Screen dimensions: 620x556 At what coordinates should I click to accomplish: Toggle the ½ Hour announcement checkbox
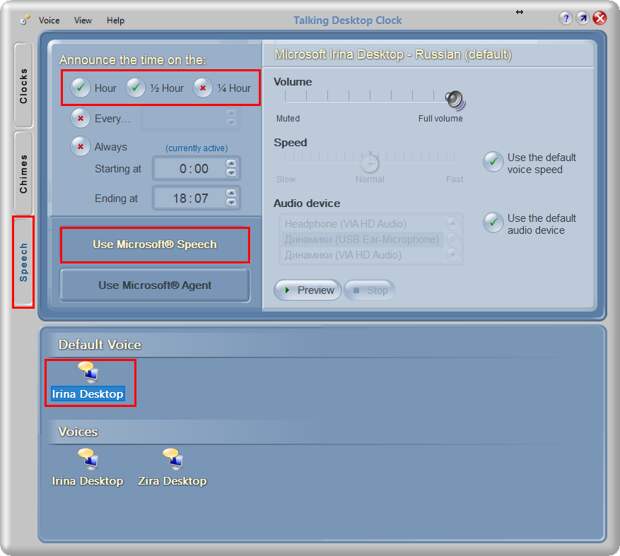point(136,87)
